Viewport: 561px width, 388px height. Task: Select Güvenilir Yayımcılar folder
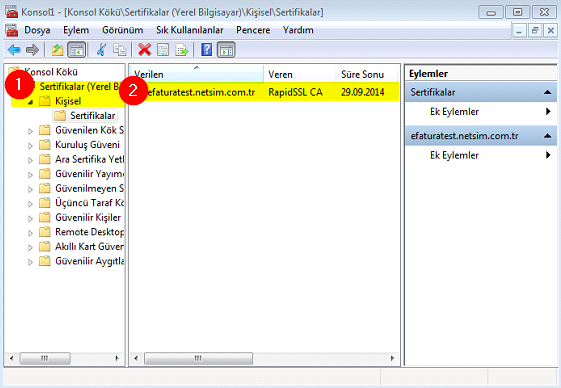(81, 174)
